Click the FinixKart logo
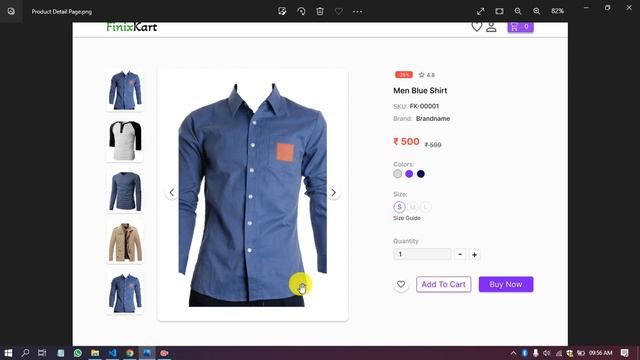 (x=131, y=27)
